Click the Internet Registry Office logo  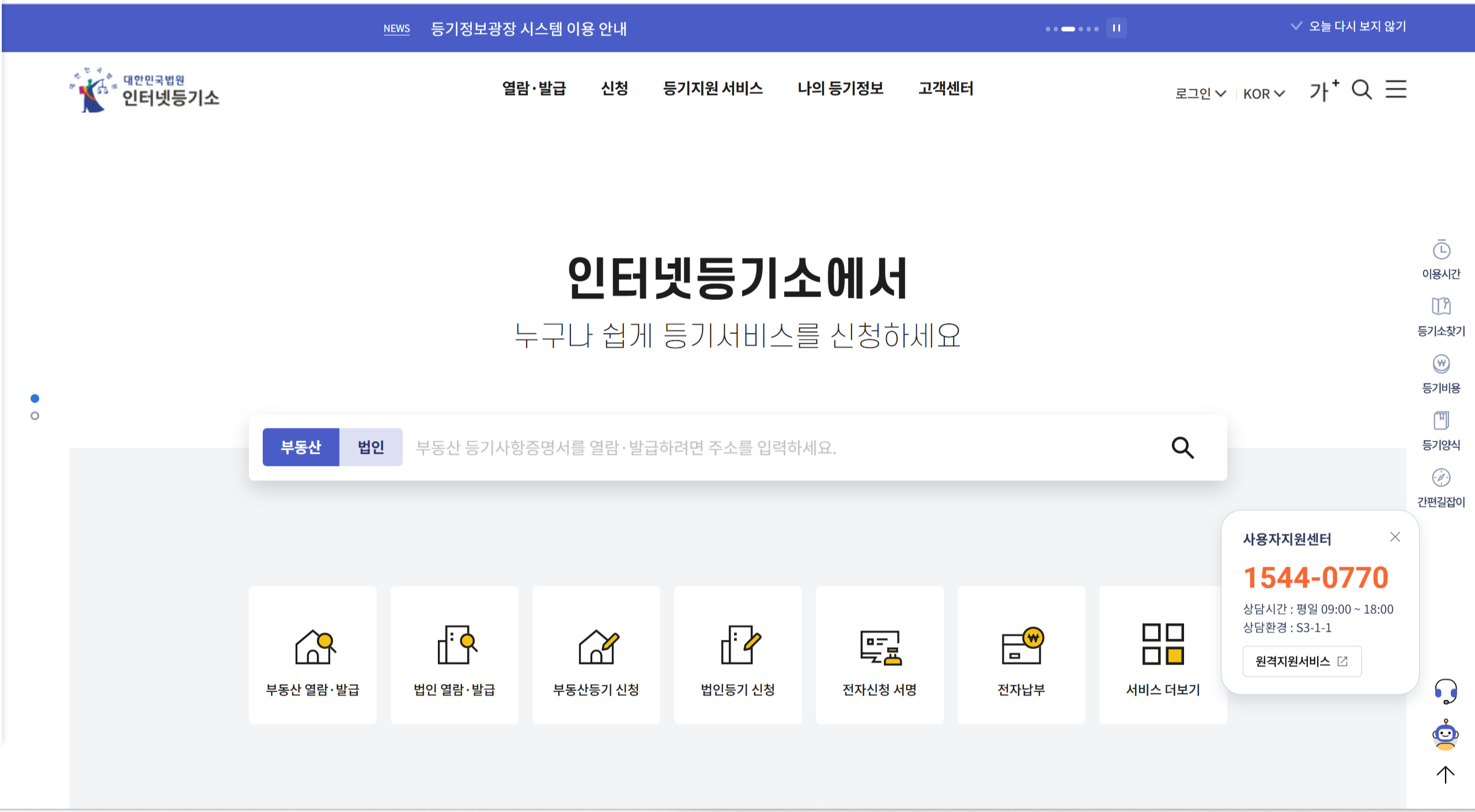145,90
